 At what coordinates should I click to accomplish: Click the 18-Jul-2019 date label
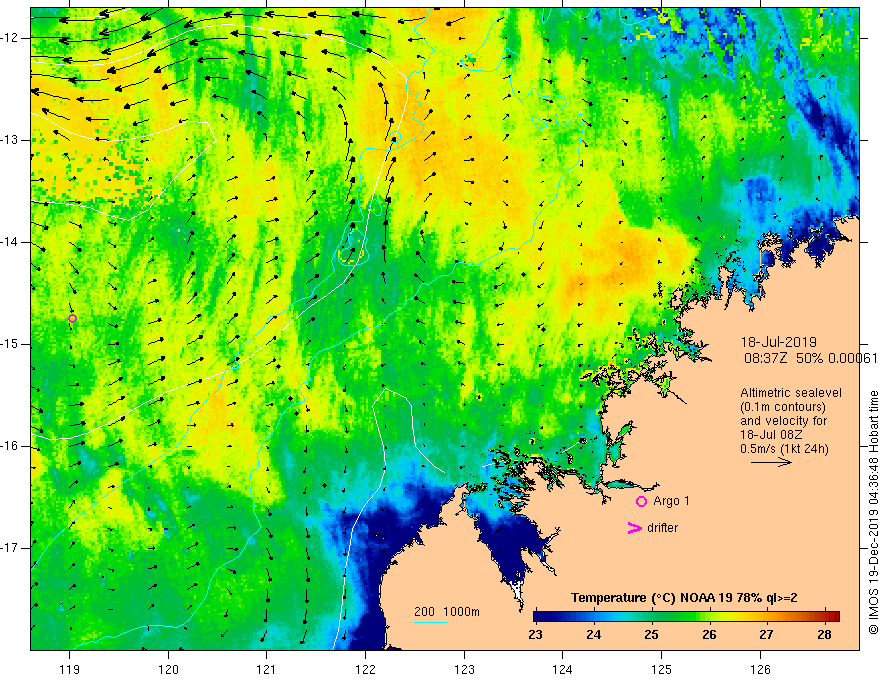[x=778, y=342]
